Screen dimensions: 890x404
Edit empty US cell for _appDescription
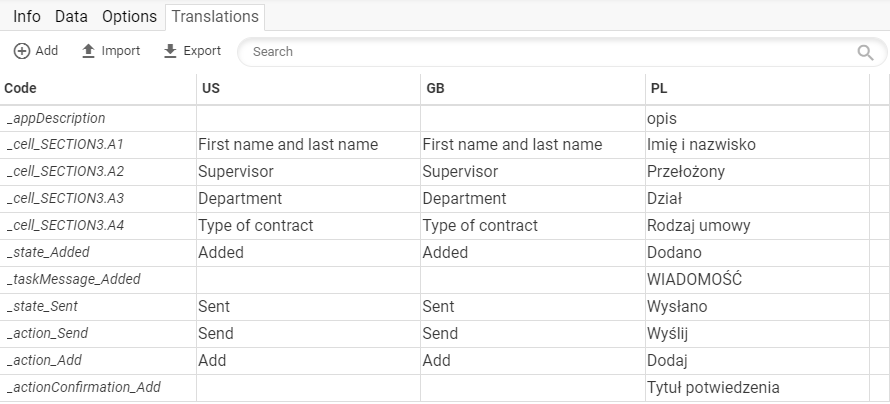click(308, 119)
